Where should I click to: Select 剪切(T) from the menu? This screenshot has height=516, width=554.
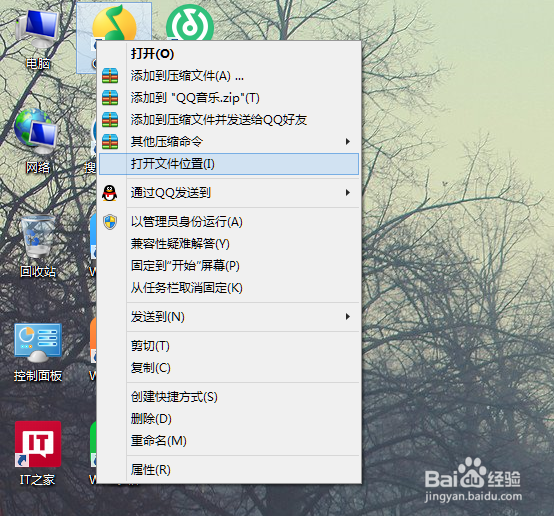[x=229, y=346]
